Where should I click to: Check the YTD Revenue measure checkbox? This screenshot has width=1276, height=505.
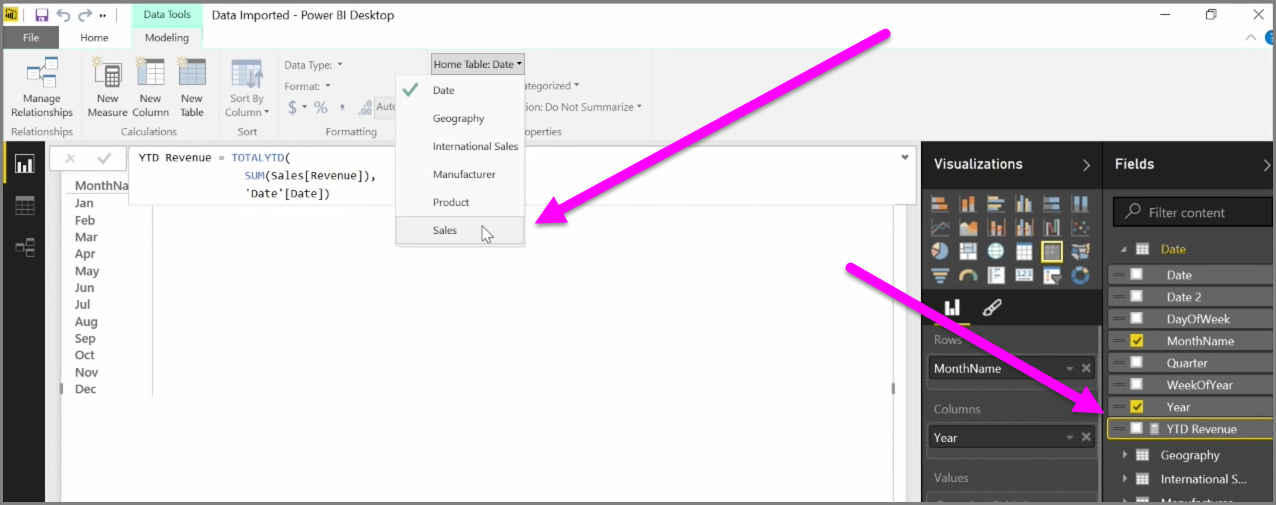[1136, 429]
